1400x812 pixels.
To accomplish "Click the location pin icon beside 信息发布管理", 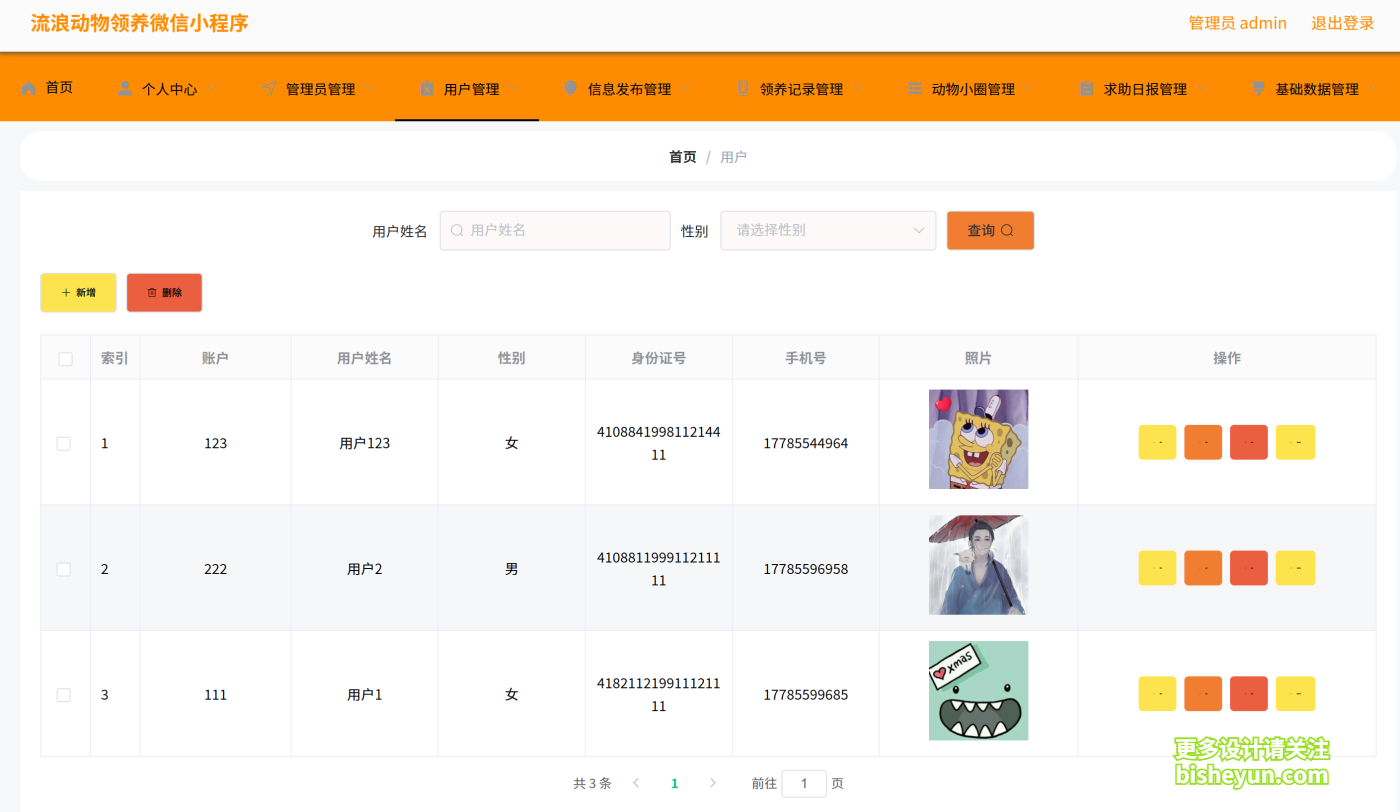I will tap(571, 88).
